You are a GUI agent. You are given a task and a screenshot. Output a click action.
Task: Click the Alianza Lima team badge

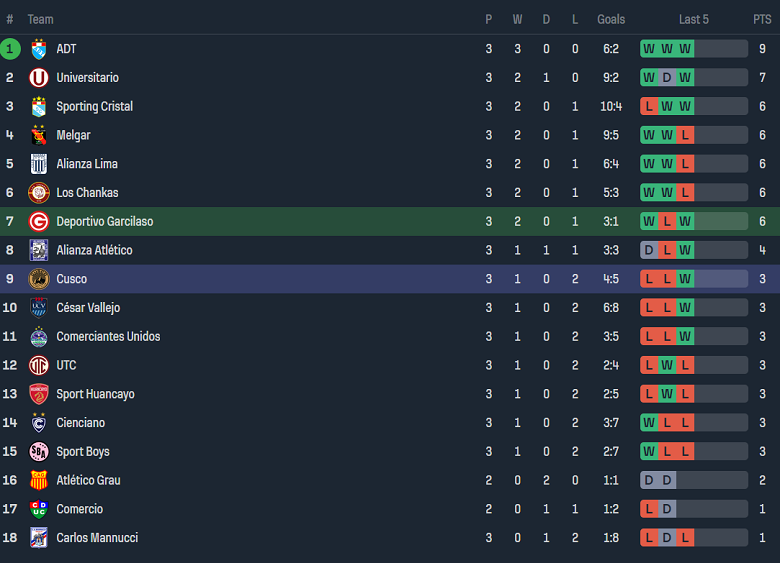click(x=39, y=164)
